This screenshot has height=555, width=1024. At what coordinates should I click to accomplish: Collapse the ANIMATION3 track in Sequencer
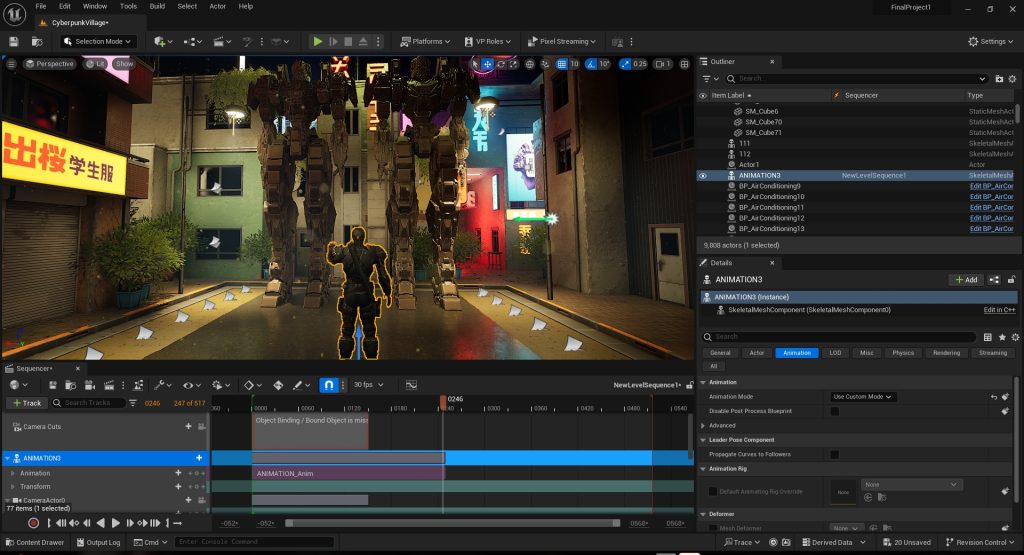[8, 458]
